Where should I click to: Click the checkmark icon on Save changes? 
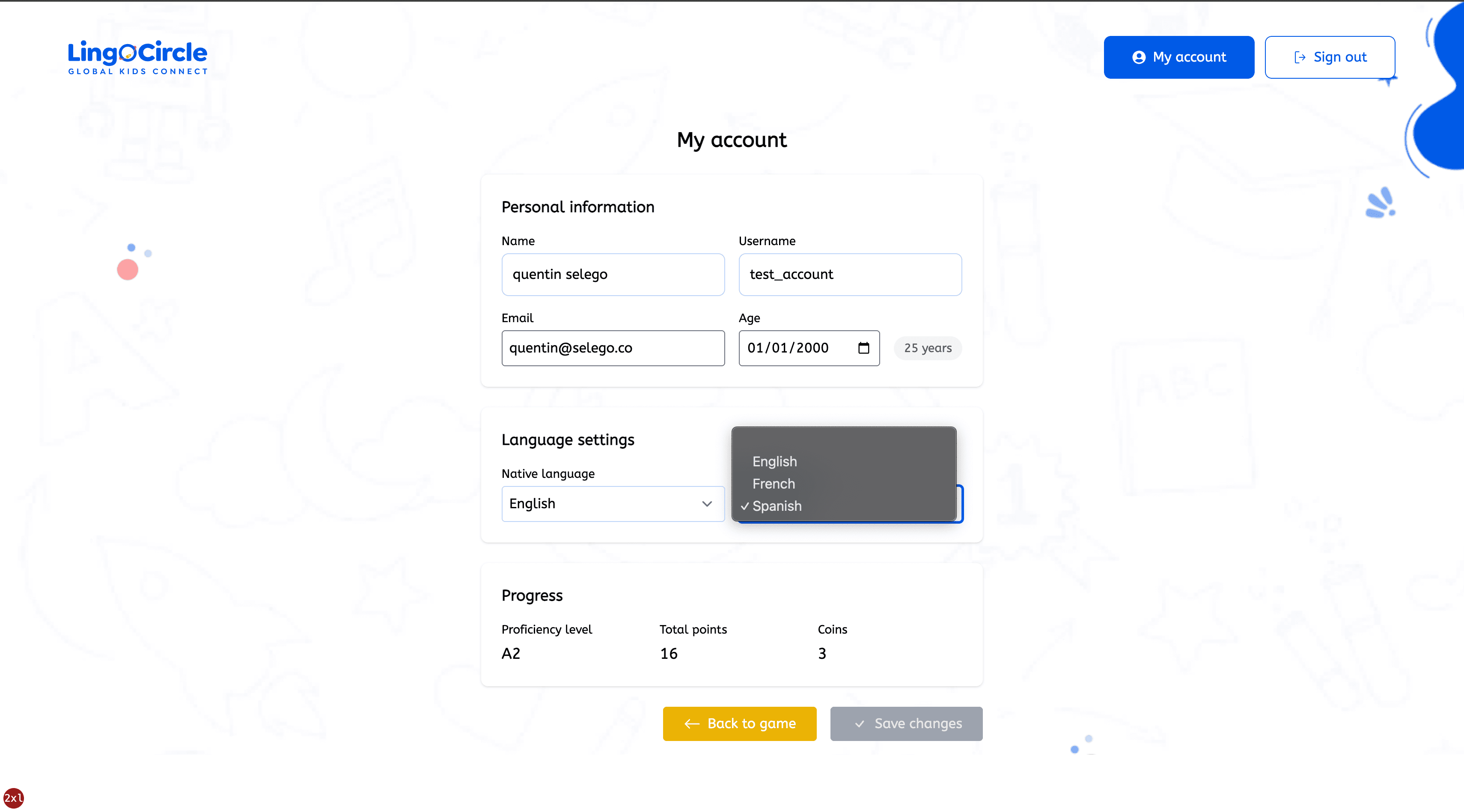pos(860,723)
